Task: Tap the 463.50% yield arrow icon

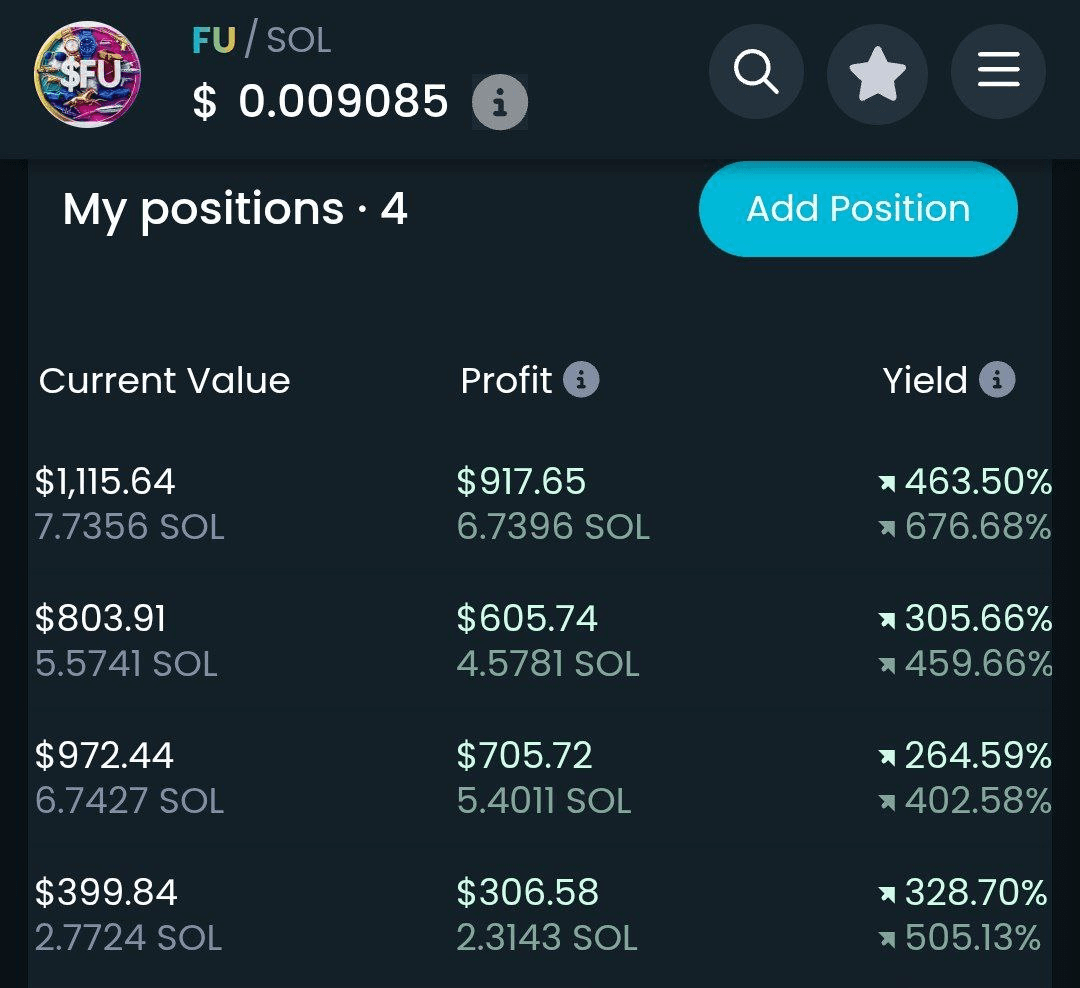Action: [x=887, y=485]
